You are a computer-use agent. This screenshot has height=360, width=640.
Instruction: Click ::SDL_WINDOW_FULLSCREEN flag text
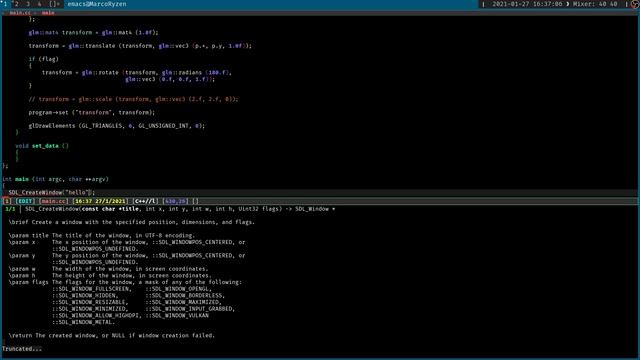pos(91,289)
